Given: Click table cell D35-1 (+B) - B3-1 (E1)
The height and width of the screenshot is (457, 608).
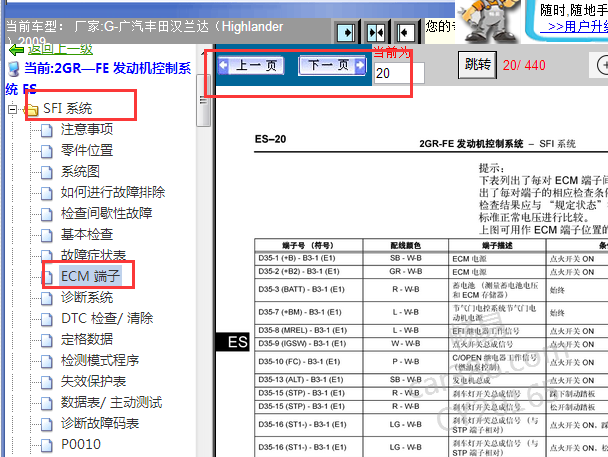Looking at the screenshot, I should (309, 259).
